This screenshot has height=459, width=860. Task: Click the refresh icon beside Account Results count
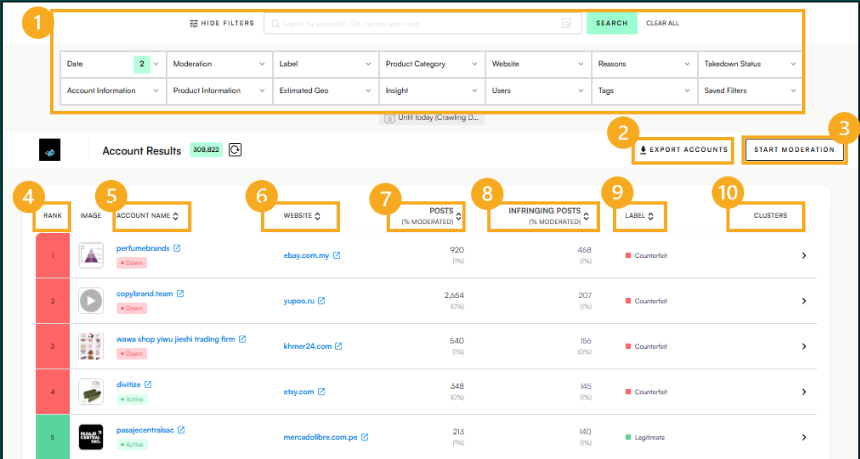[x=235, y=150]
